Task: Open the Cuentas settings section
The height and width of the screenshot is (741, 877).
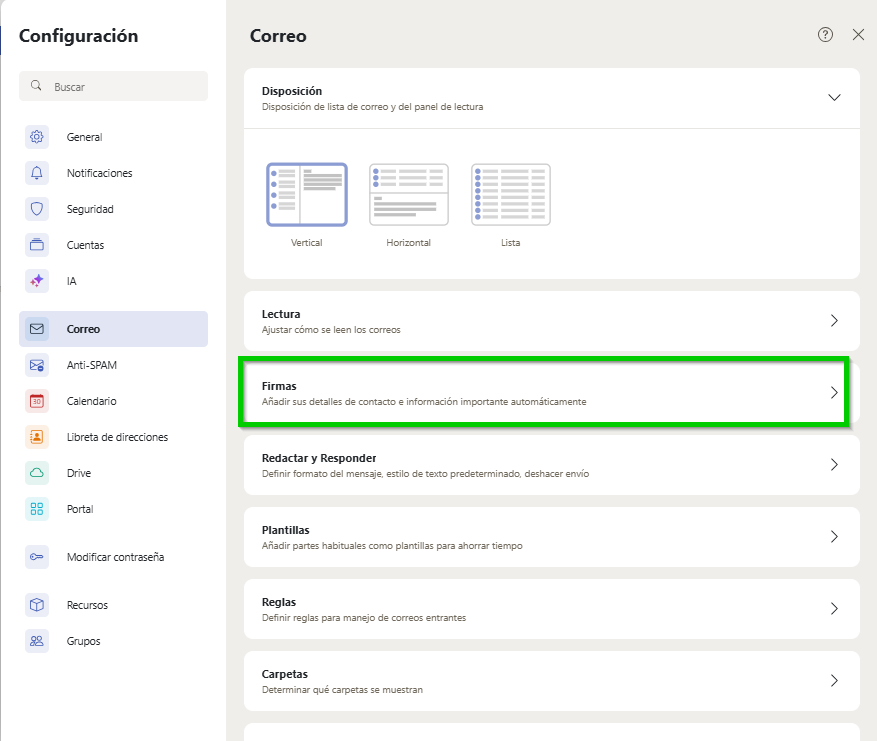Action: pyautogui.click(x=85, y=245)
